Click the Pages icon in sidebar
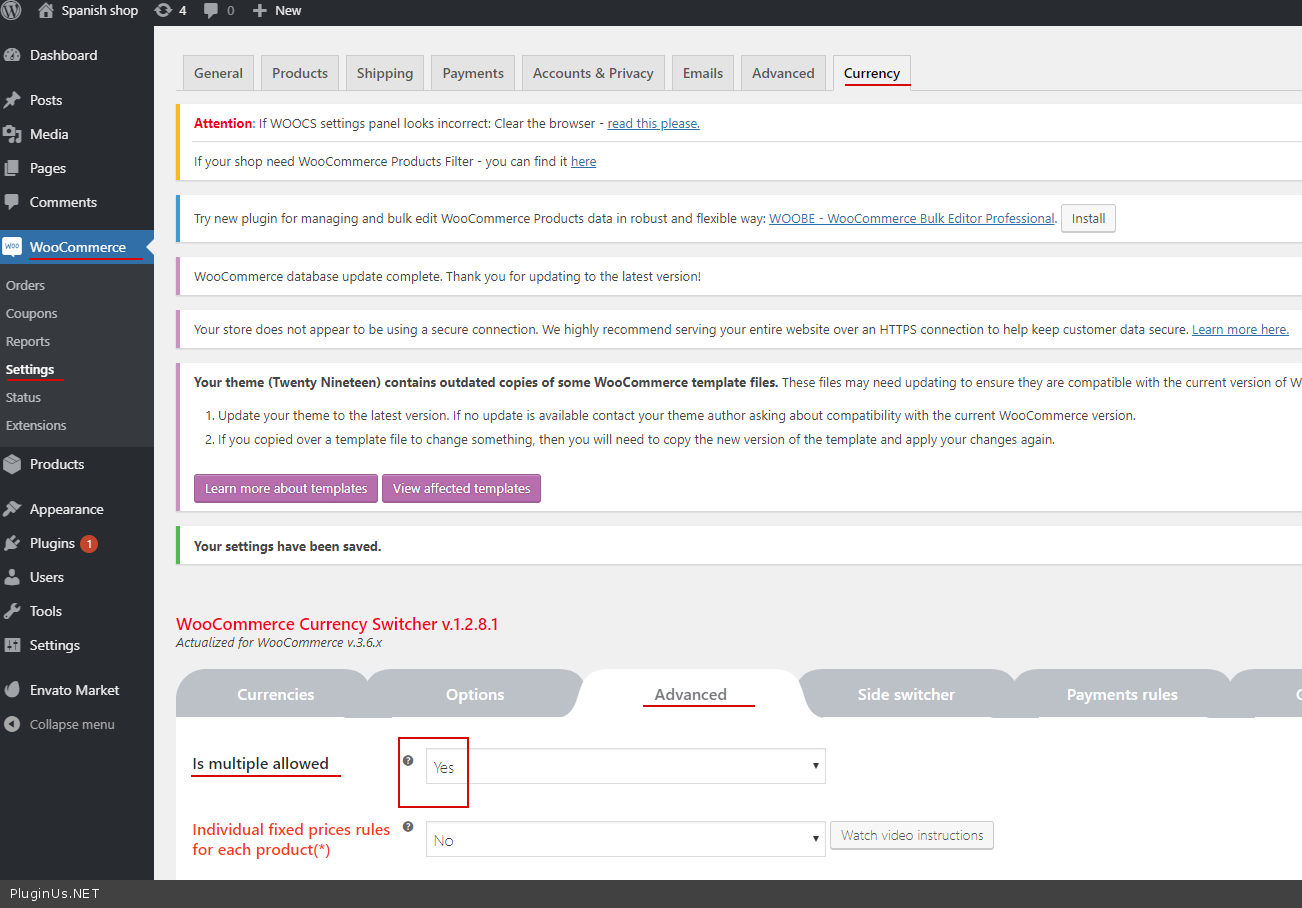Screen dimensions: 1302x908 (12, 168)
